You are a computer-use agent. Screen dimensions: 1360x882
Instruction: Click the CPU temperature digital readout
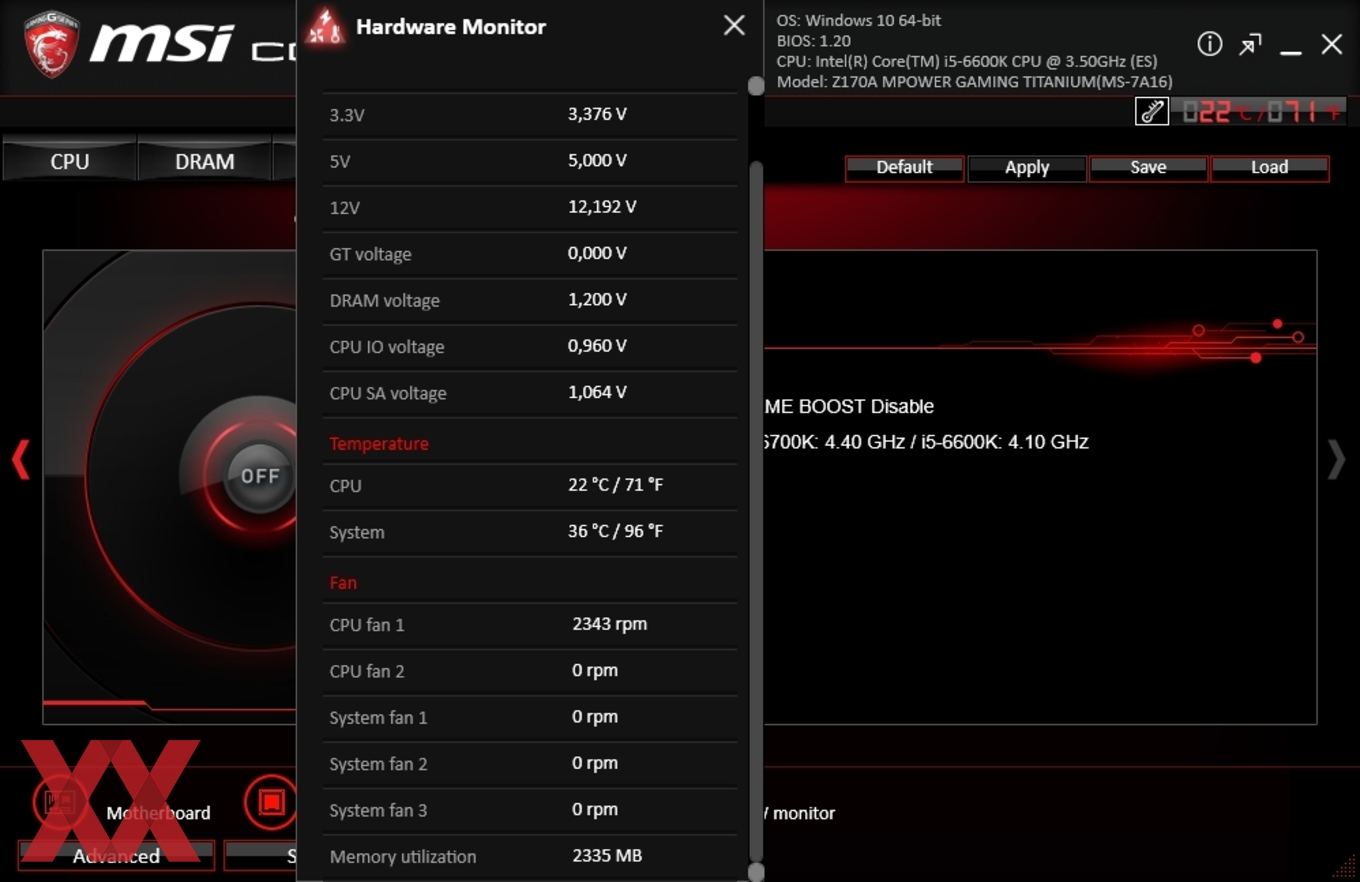point(1262,111)
